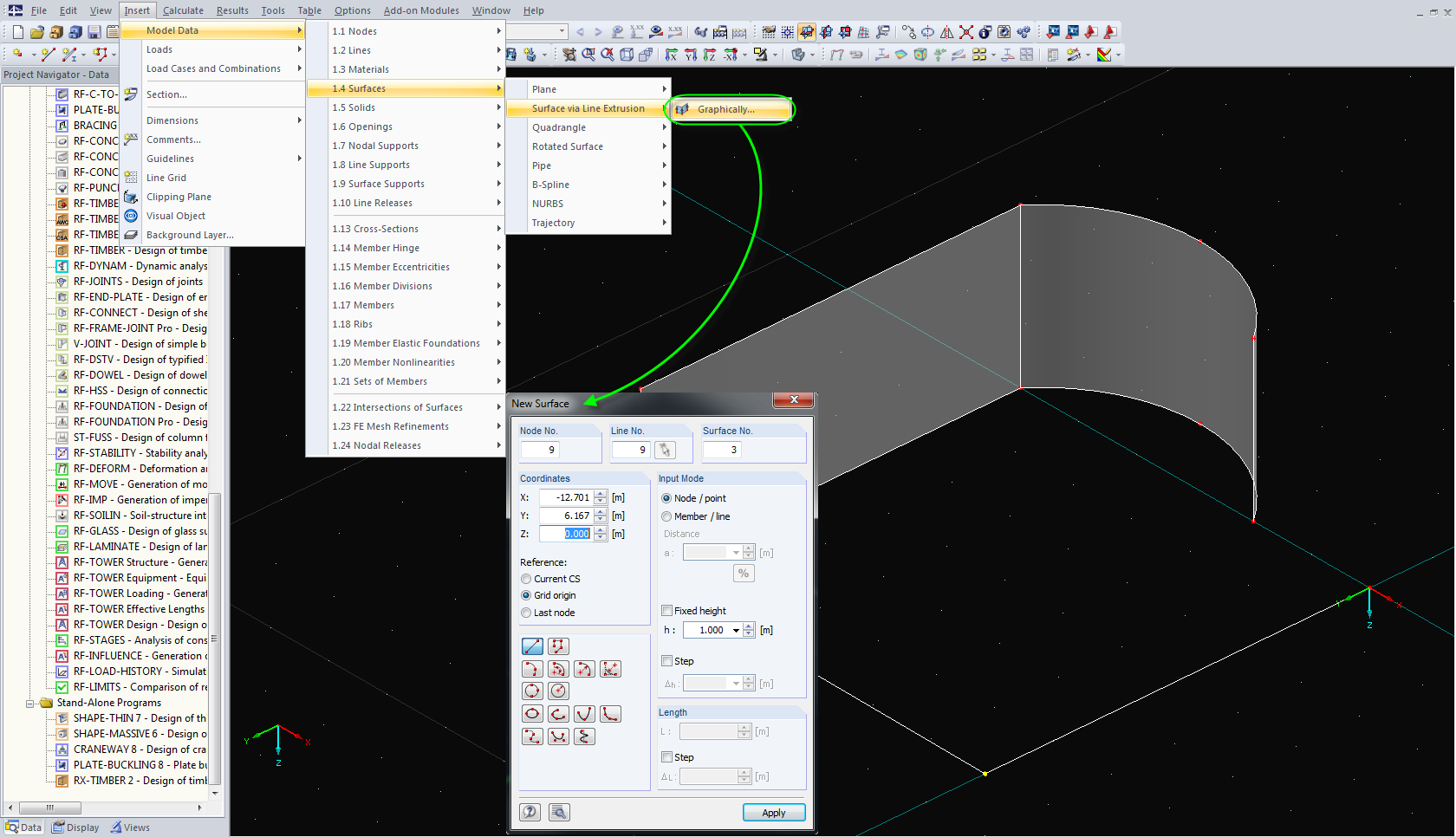Viewport: 1456px width, 837px height.
Task: Open dialog help via the question mark icon
Action: (x=530, y=812)
